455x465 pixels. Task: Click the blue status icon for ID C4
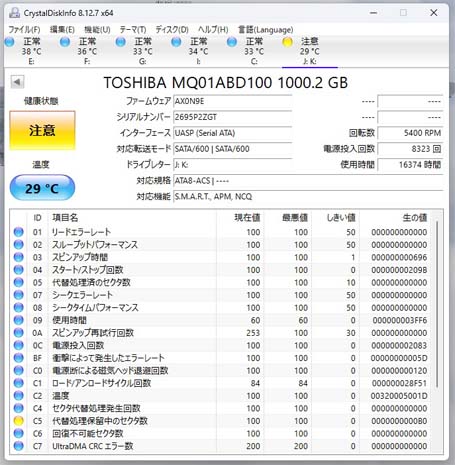coord(19,408)
